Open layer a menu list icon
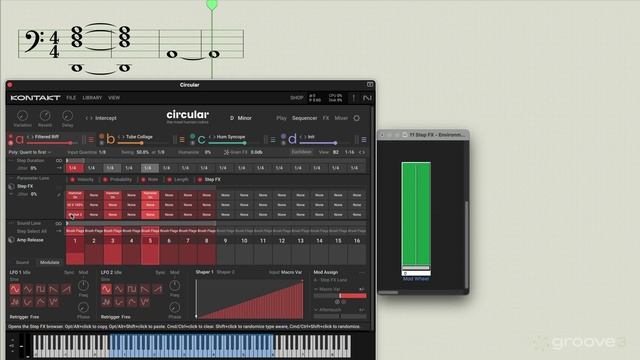 click(x=91, y=140)
